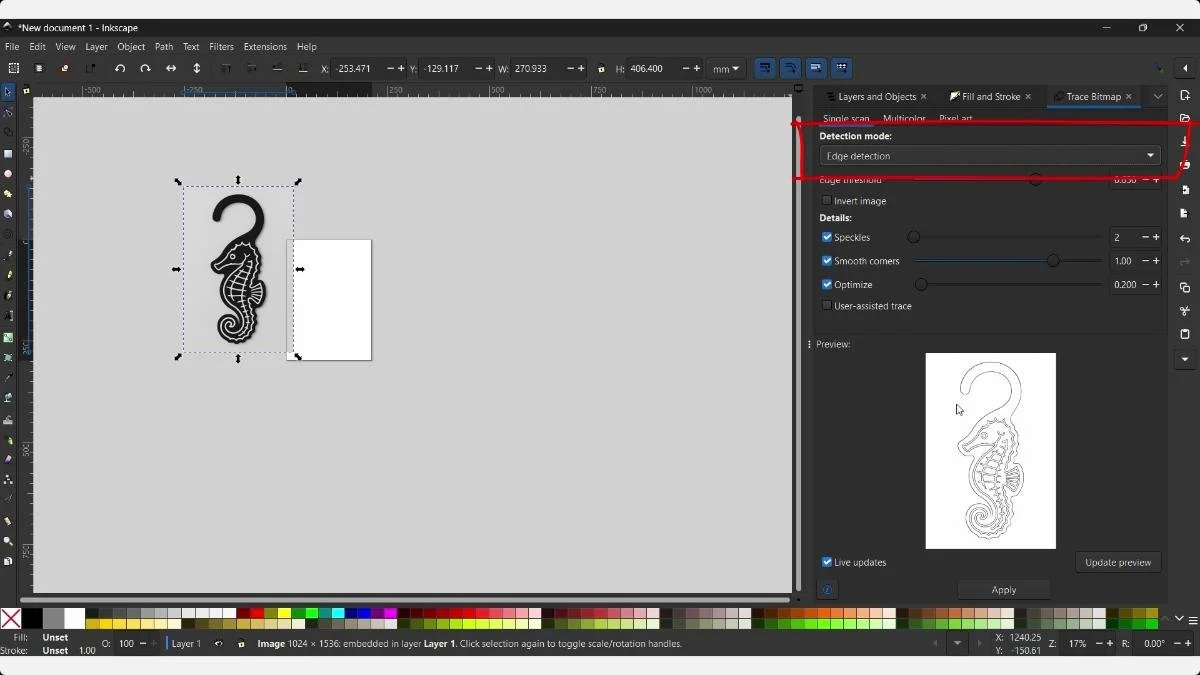The height and width of the screenshot is (675, 1200).
Task: Flip selection horizontally
Action: [x=171, y=68]
